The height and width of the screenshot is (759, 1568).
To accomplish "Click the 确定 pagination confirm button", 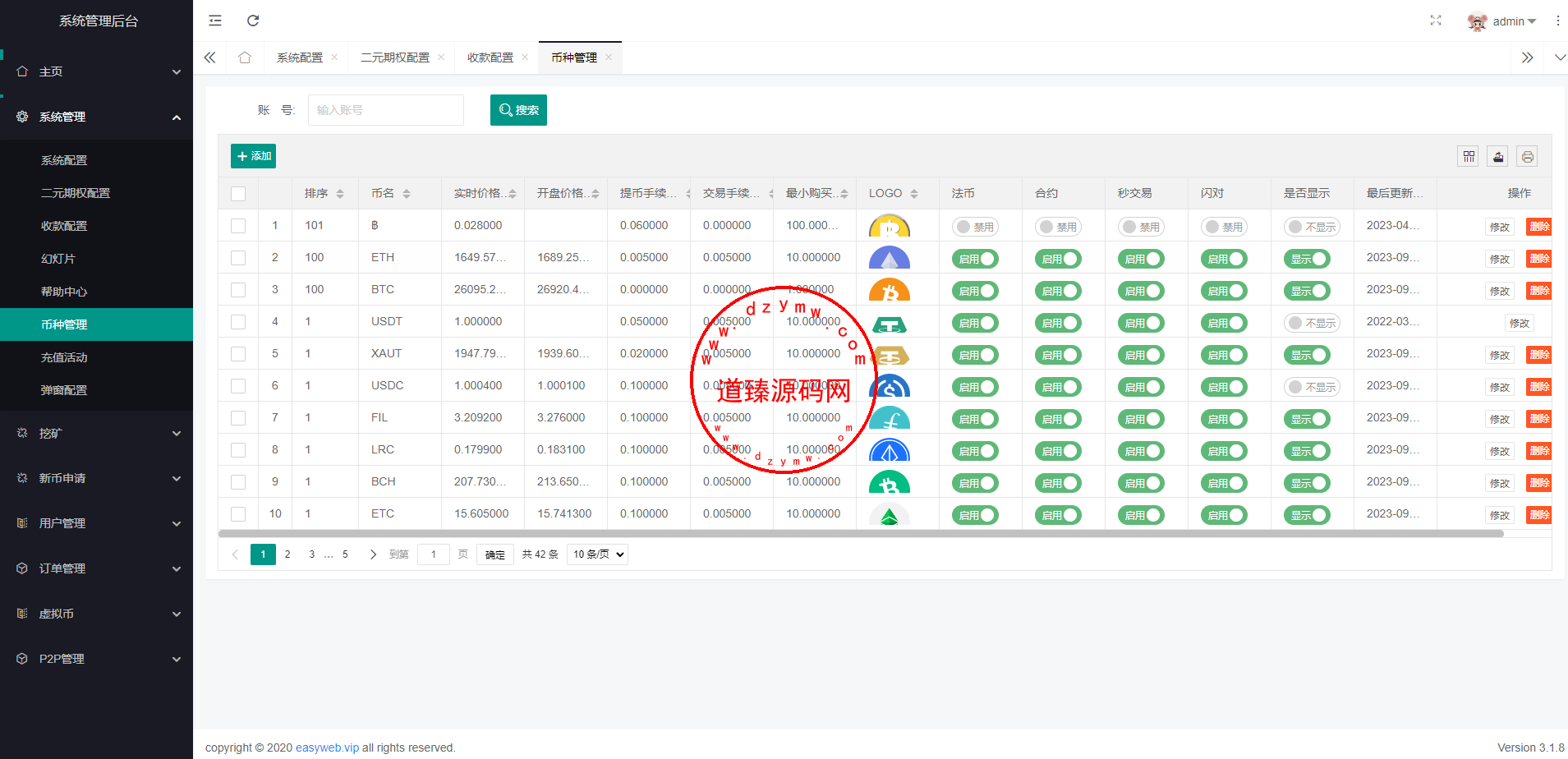I will (495, 554).
